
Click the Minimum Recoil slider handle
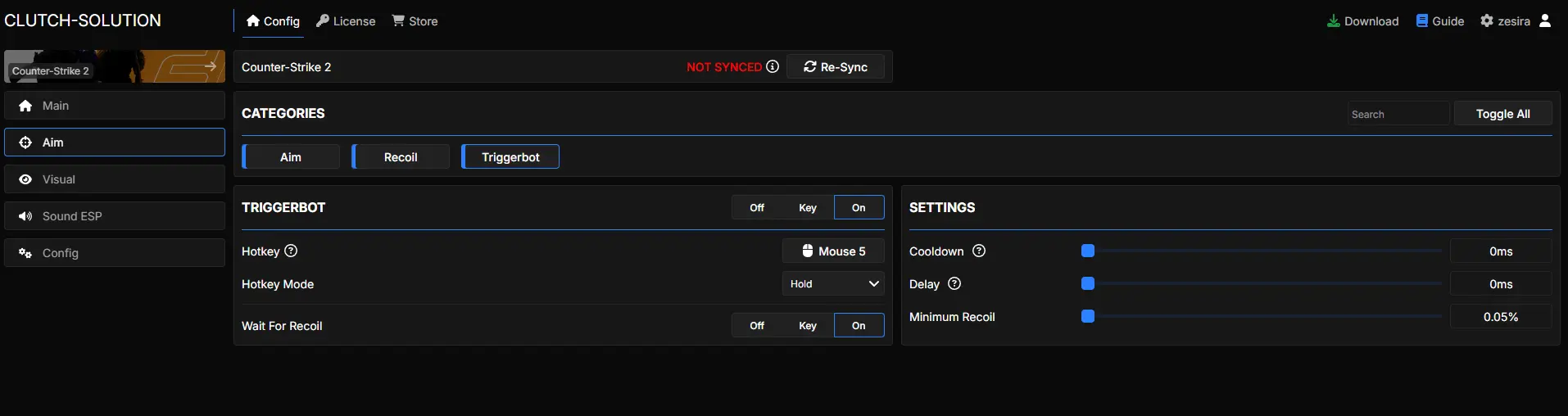click(1088, 317)
